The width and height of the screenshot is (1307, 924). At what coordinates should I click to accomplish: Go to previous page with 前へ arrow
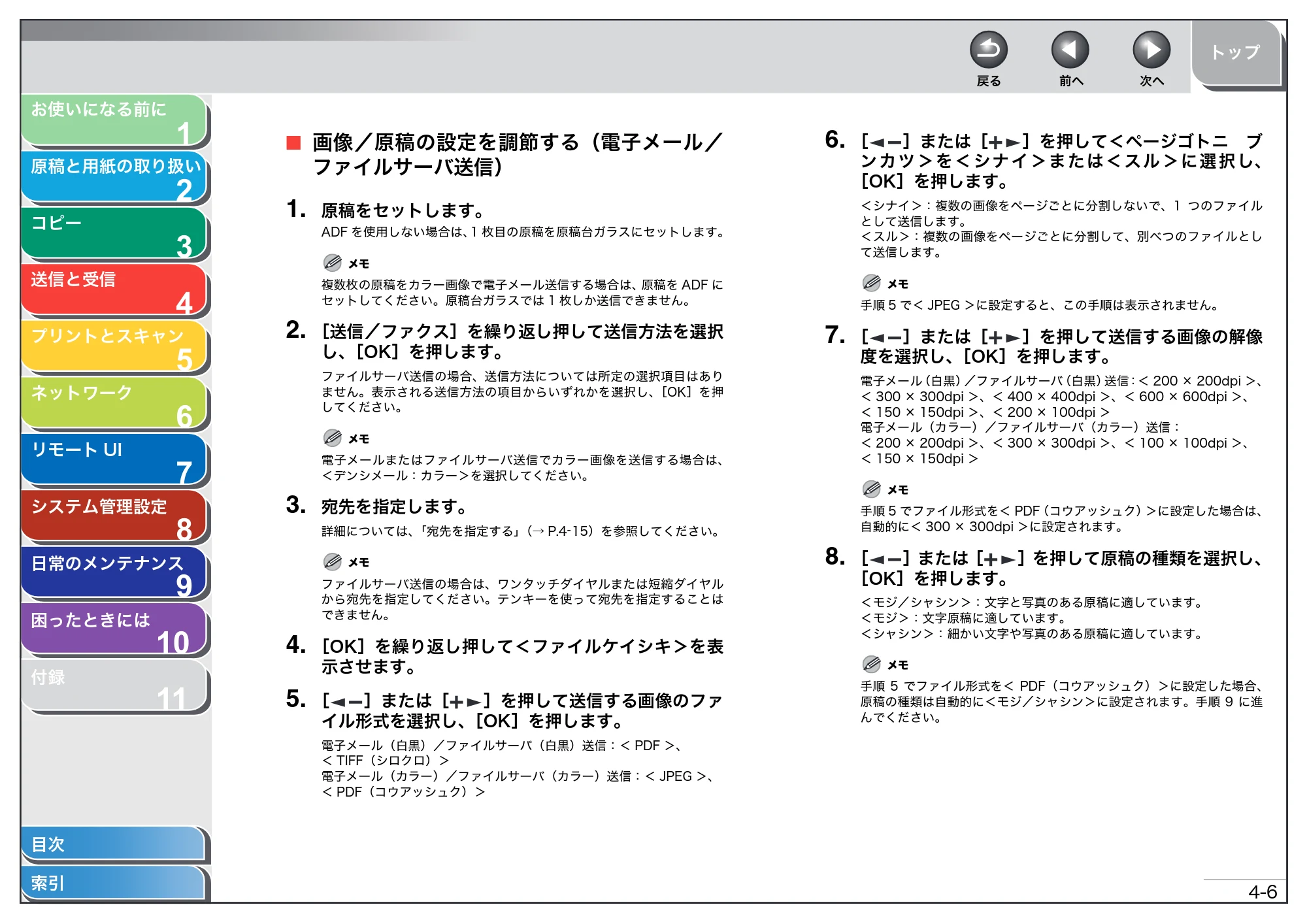coord(1070,50)
